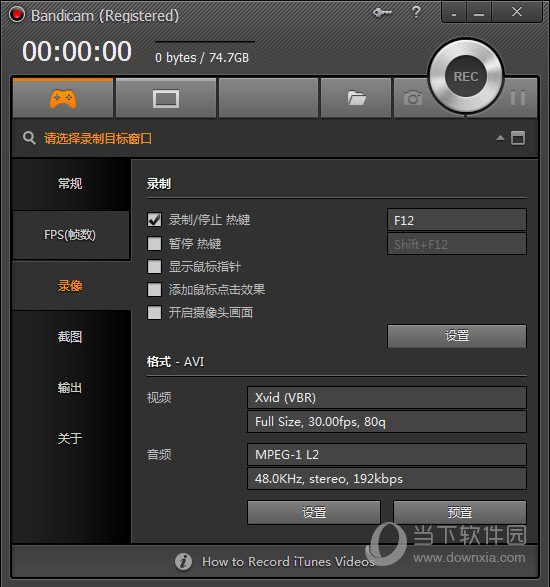This screenshot has height=587, width=550.
Task: Click 设置 button under recording options
Action: pyautogui.click(x=457, y=336)
